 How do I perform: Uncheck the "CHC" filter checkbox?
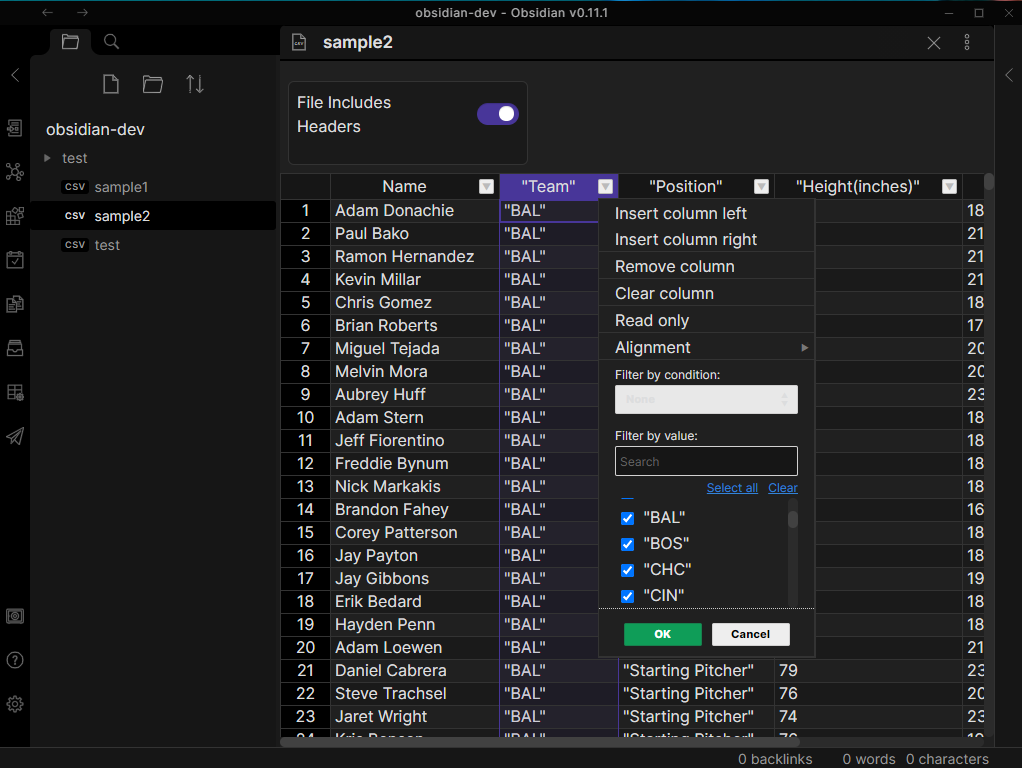pos(628,570)
